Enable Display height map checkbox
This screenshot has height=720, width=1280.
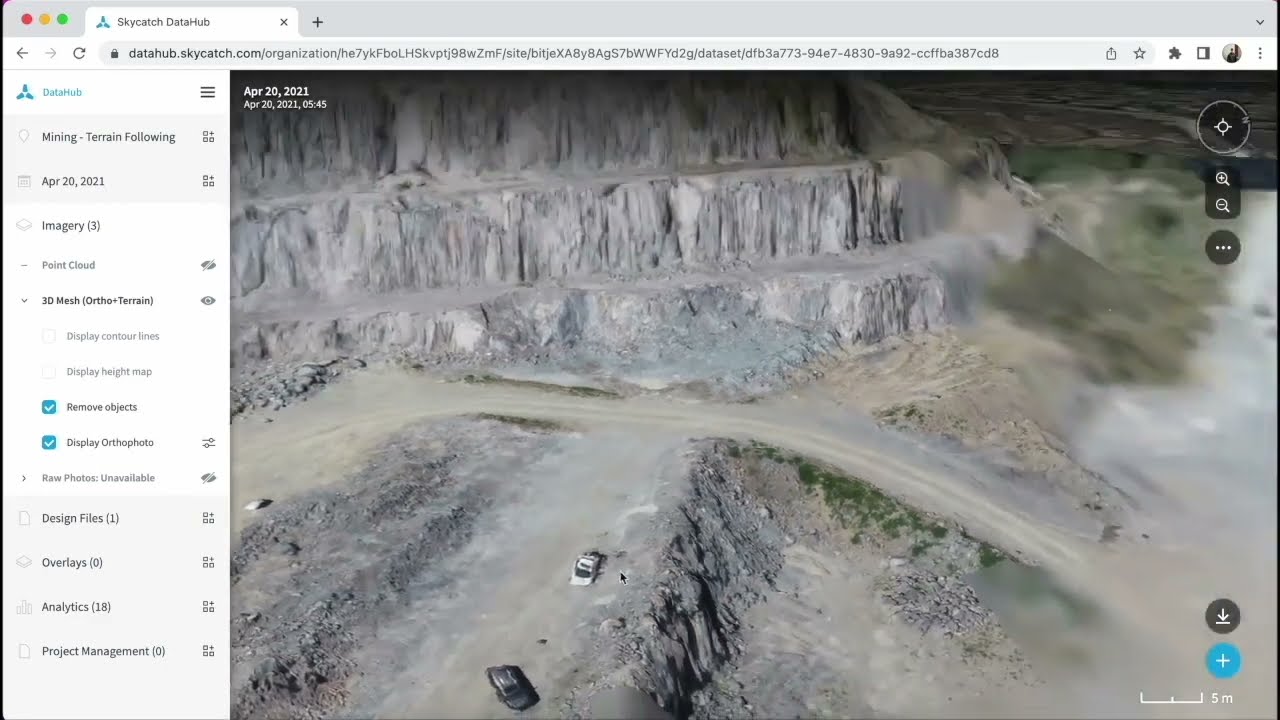(x=49, y=371)
